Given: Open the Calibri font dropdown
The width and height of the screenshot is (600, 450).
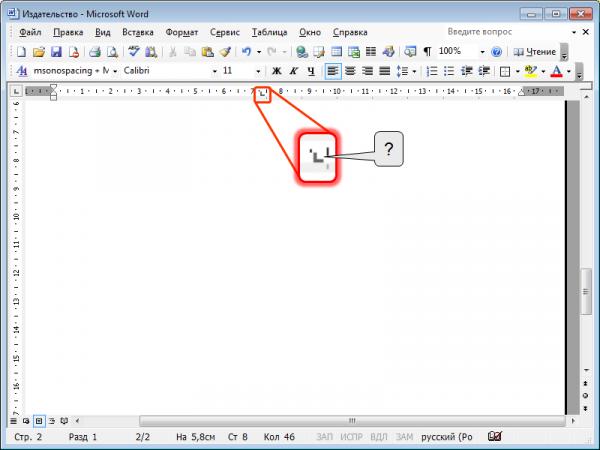Looking at the screenshot, I should click(215, 72).
